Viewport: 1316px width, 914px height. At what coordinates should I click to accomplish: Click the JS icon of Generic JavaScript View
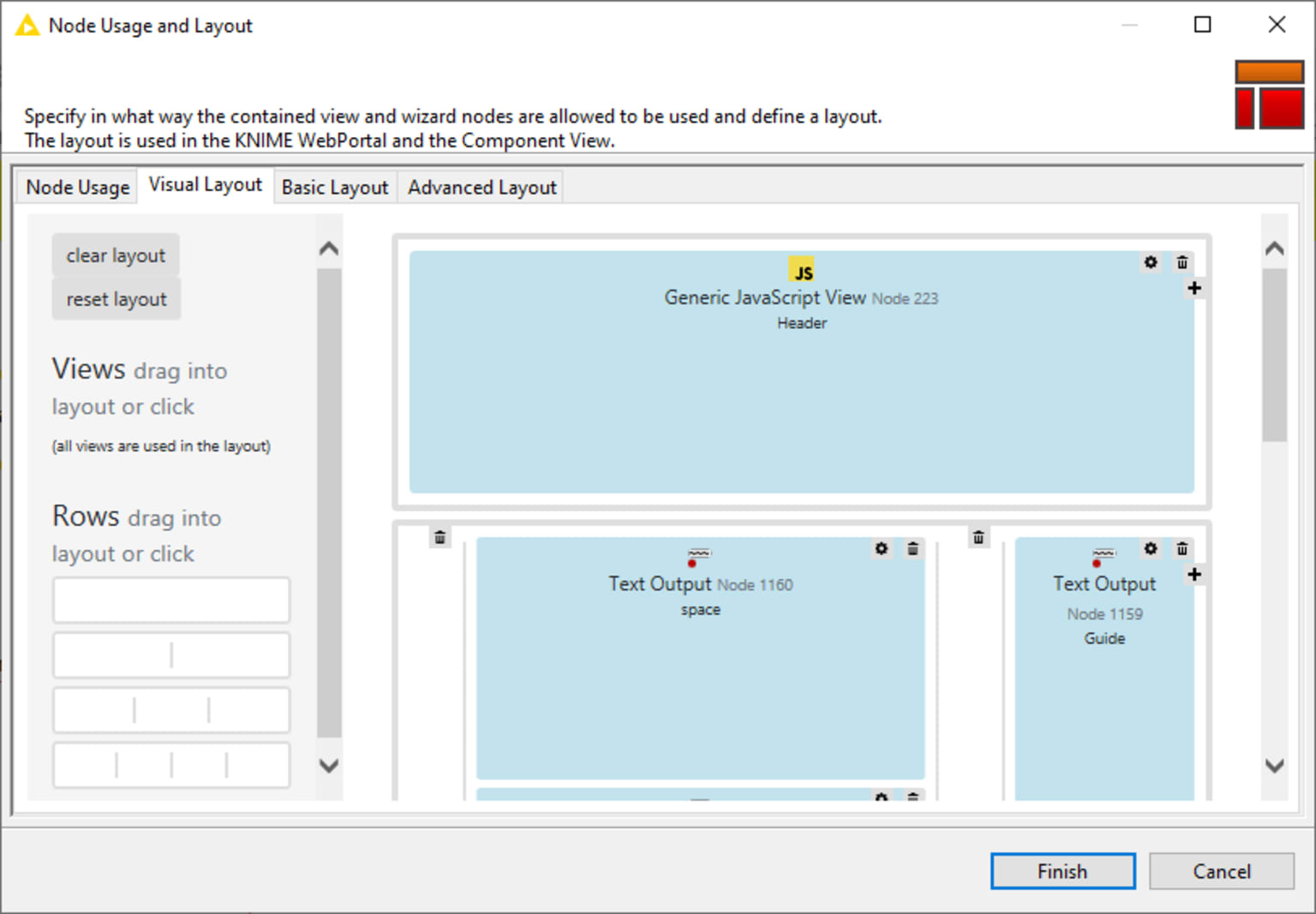[x=802, y=269]
